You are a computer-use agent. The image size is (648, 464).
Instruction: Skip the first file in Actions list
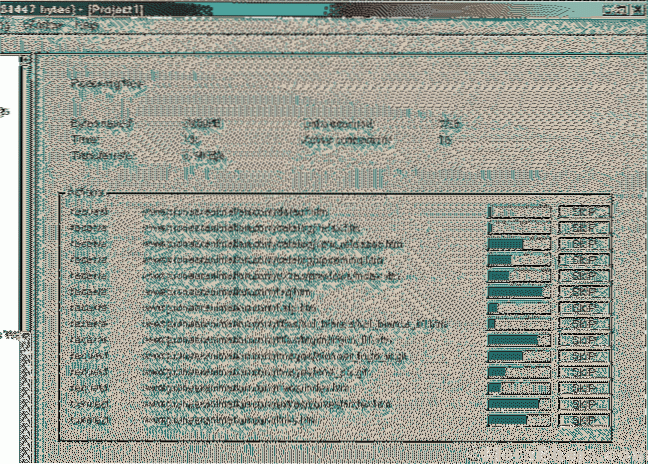coord(583,211)
